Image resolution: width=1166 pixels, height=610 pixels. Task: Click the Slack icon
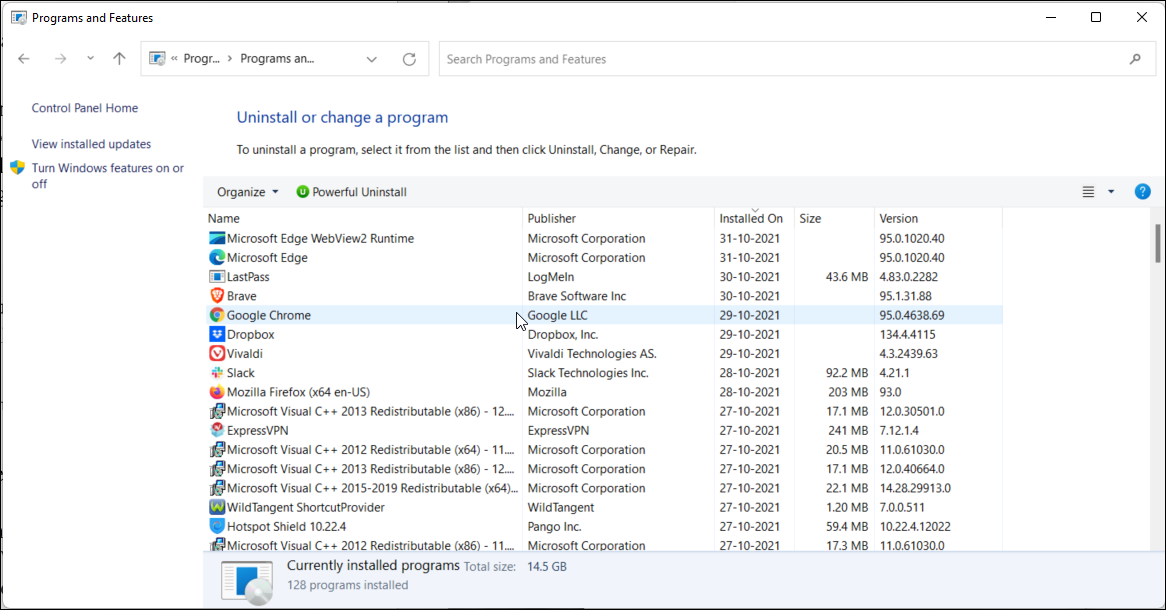217,372
